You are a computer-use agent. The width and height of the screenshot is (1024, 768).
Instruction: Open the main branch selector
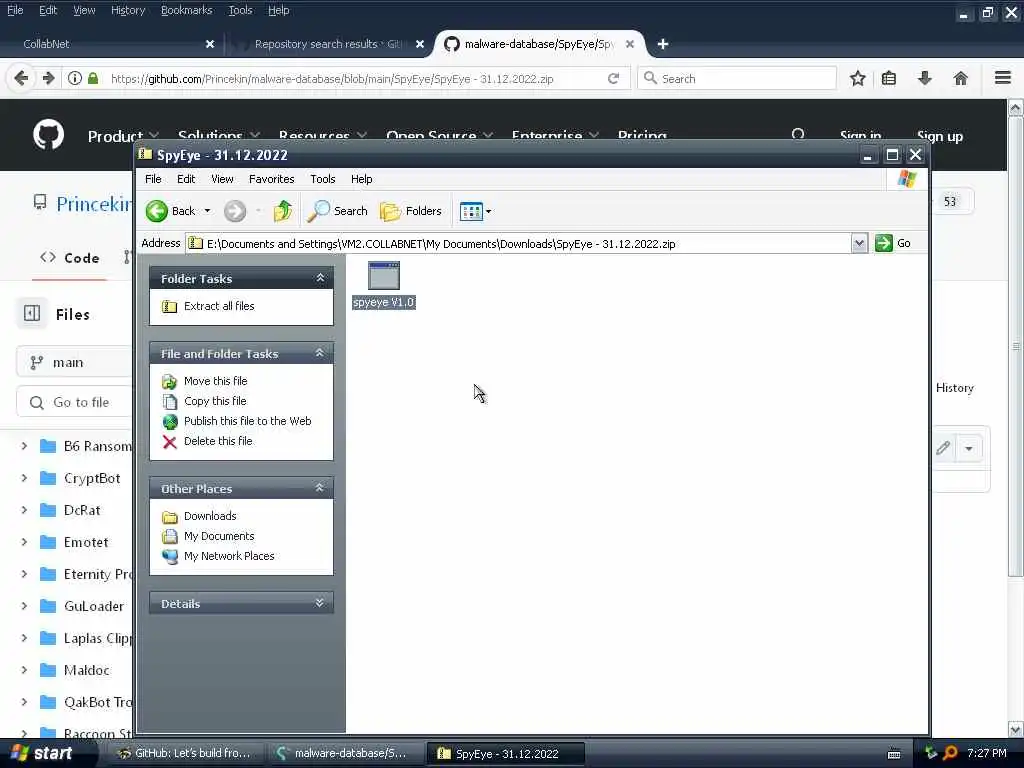coord(74,362)
